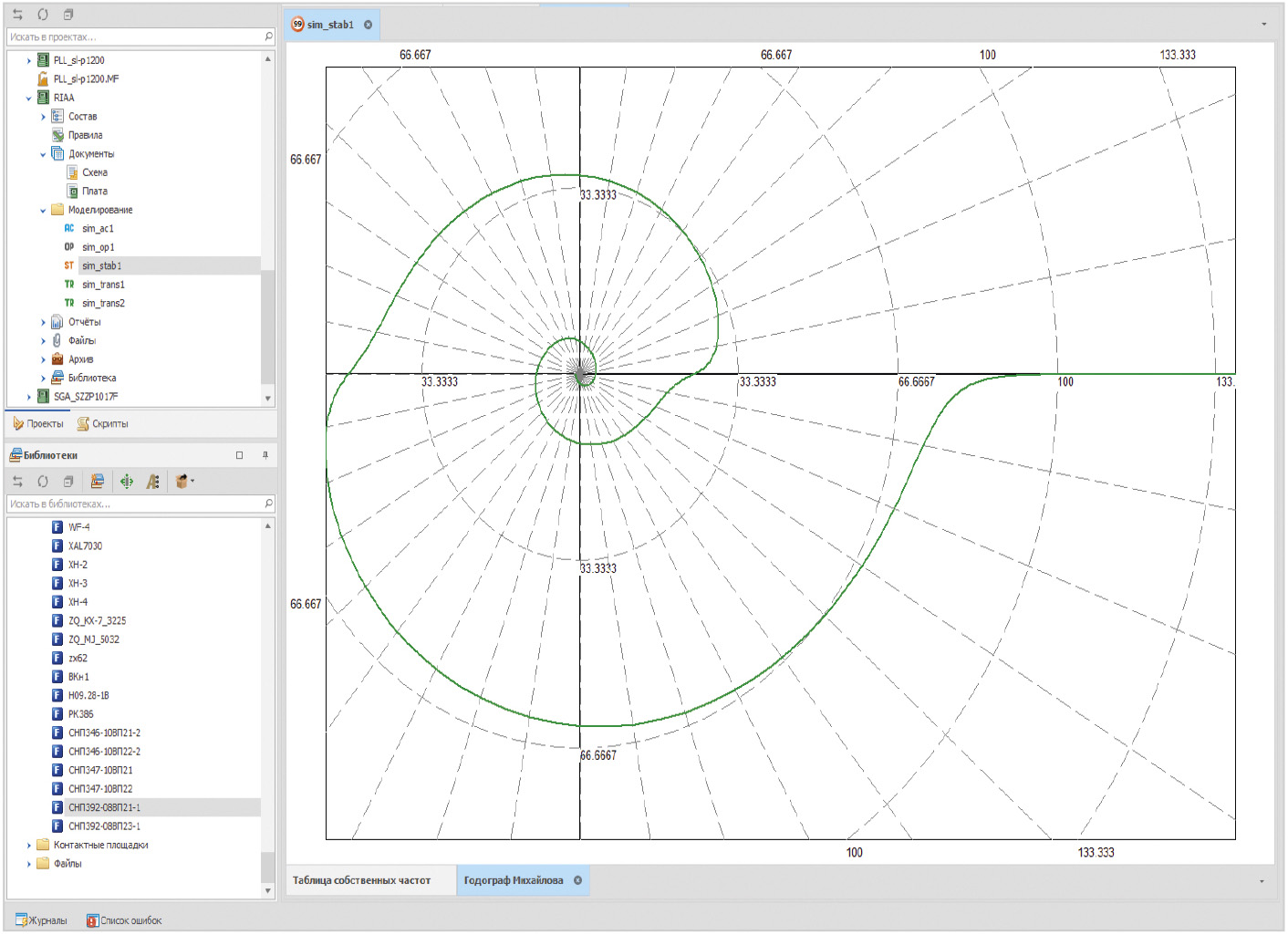Collapse all nodes in projects panel
This screenshot has width=1288, height=935.
tap(68, 15)
